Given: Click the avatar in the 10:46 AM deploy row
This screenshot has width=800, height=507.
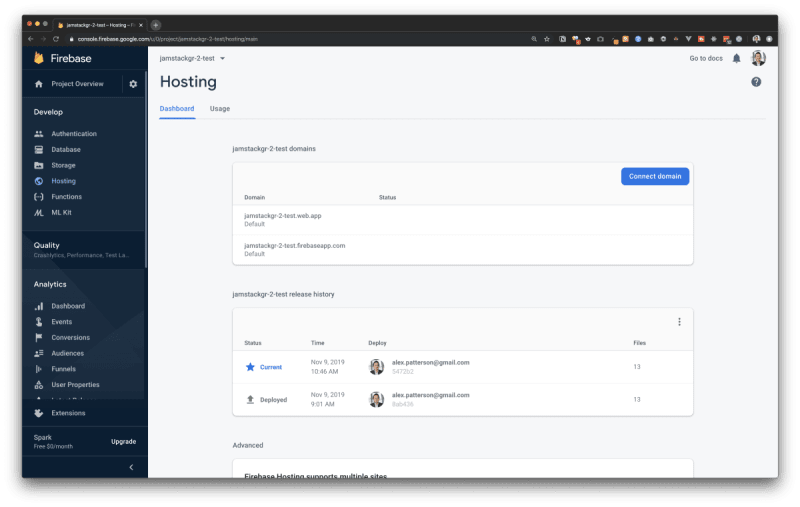Looking at the screenshot, I should pyautogui.click(x=377, y=367).
